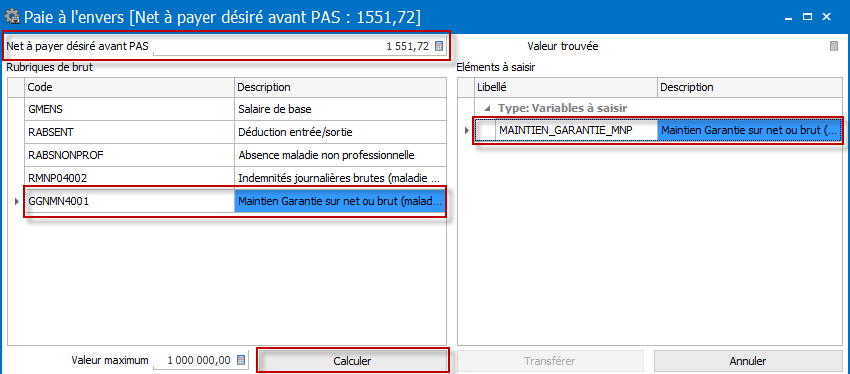The image size is (850, 374).
Task: Select the RABSENT row
Action: coord(235,132)
